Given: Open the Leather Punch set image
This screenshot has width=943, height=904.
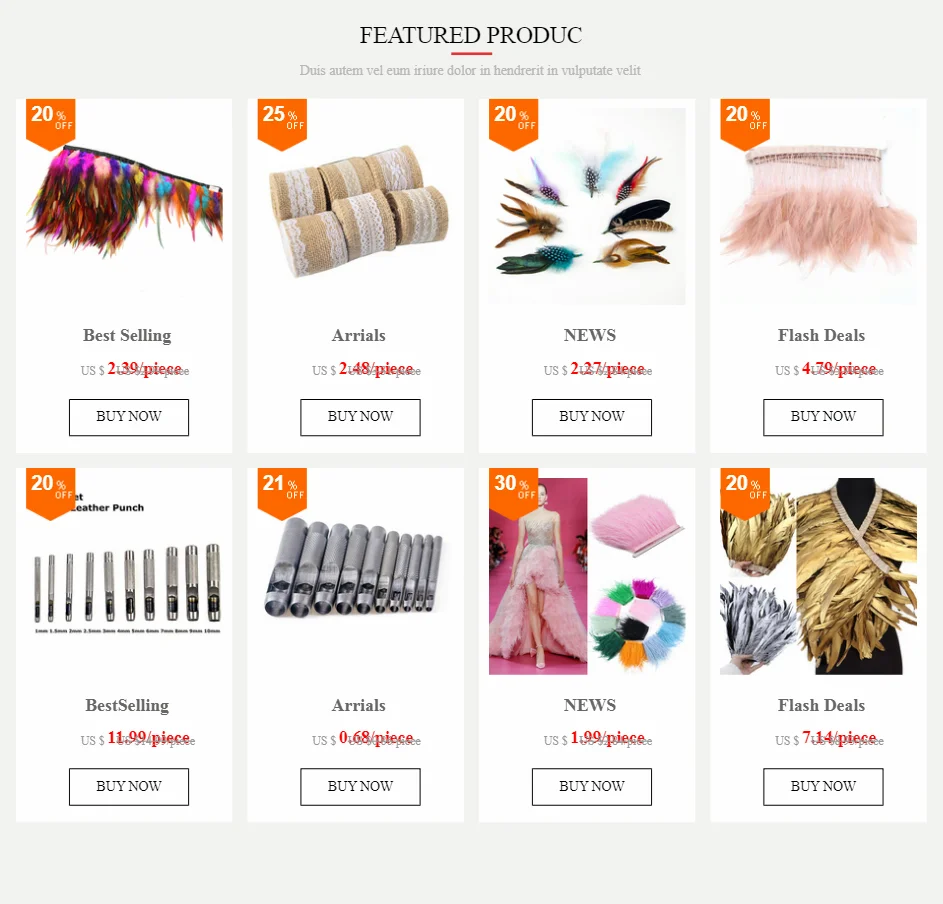Looking at the screenshot, I should tap(124, 576).
